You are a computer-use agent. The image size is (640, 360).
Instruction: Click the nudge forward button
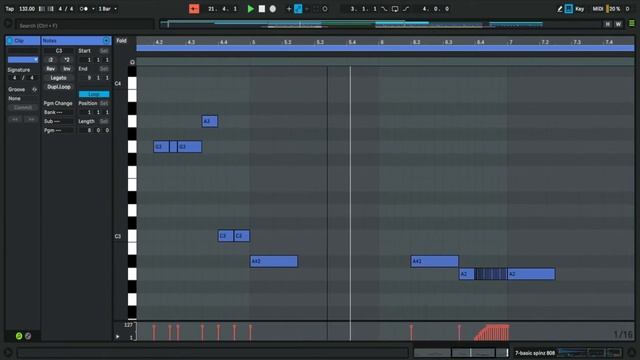[31, 119]
